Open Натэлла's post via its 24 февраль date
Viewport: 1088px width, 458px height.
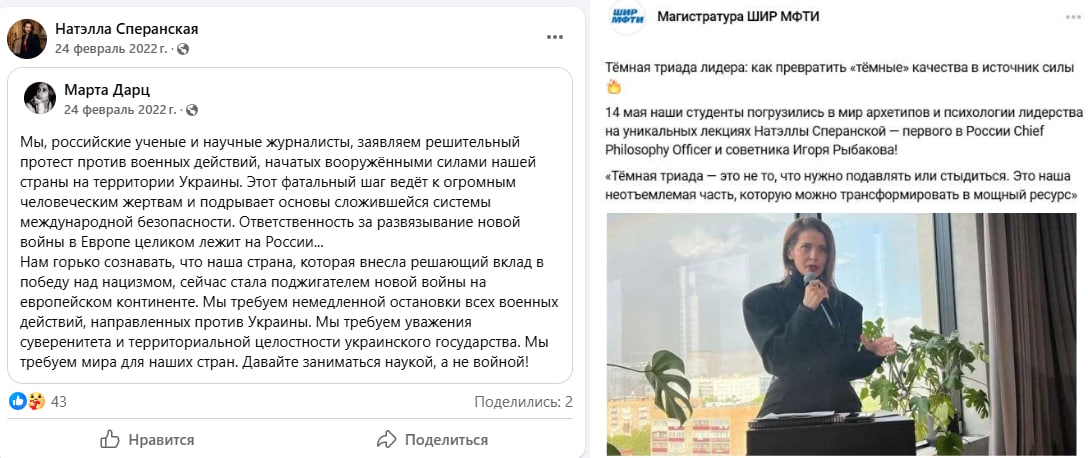click(114, 48)
